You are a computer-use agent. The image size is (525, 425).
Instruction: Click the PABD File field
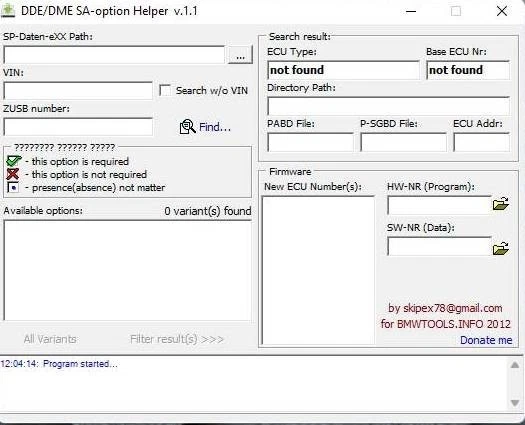pyautogui.click(x=310, y=142)
